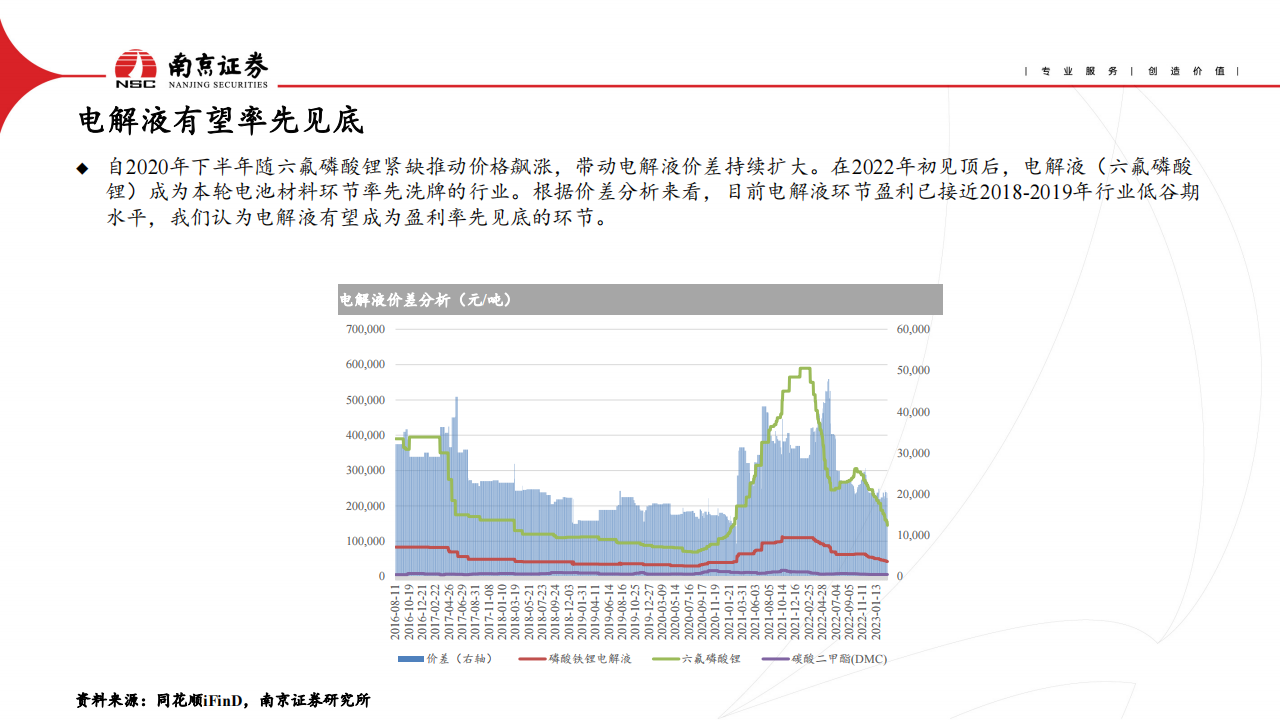1280x720 pixels.
Task: Click the red 磷酸铁锂电解液 legend line
Action: tap(533, 659)
